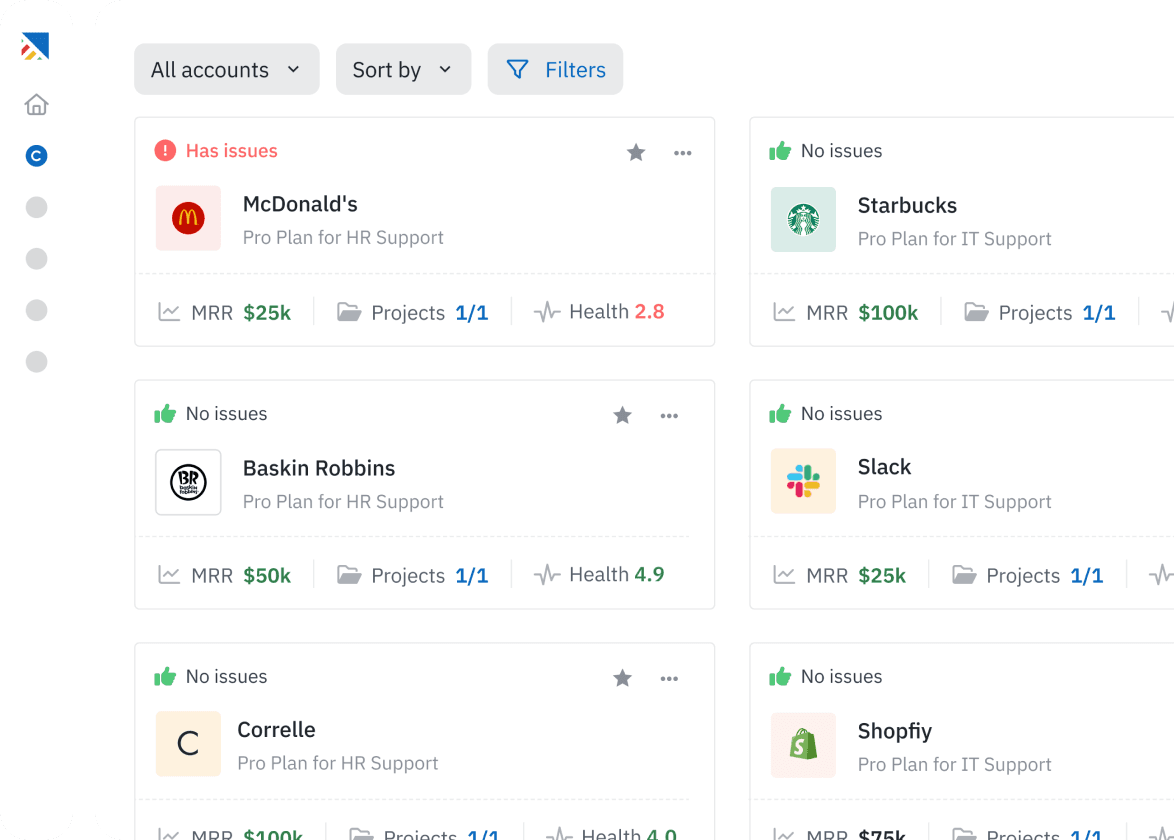Viewport: 1174px width, 840px height.
Task: Click the Filters button
Action: pyautogui.click(x=555, y=69)
